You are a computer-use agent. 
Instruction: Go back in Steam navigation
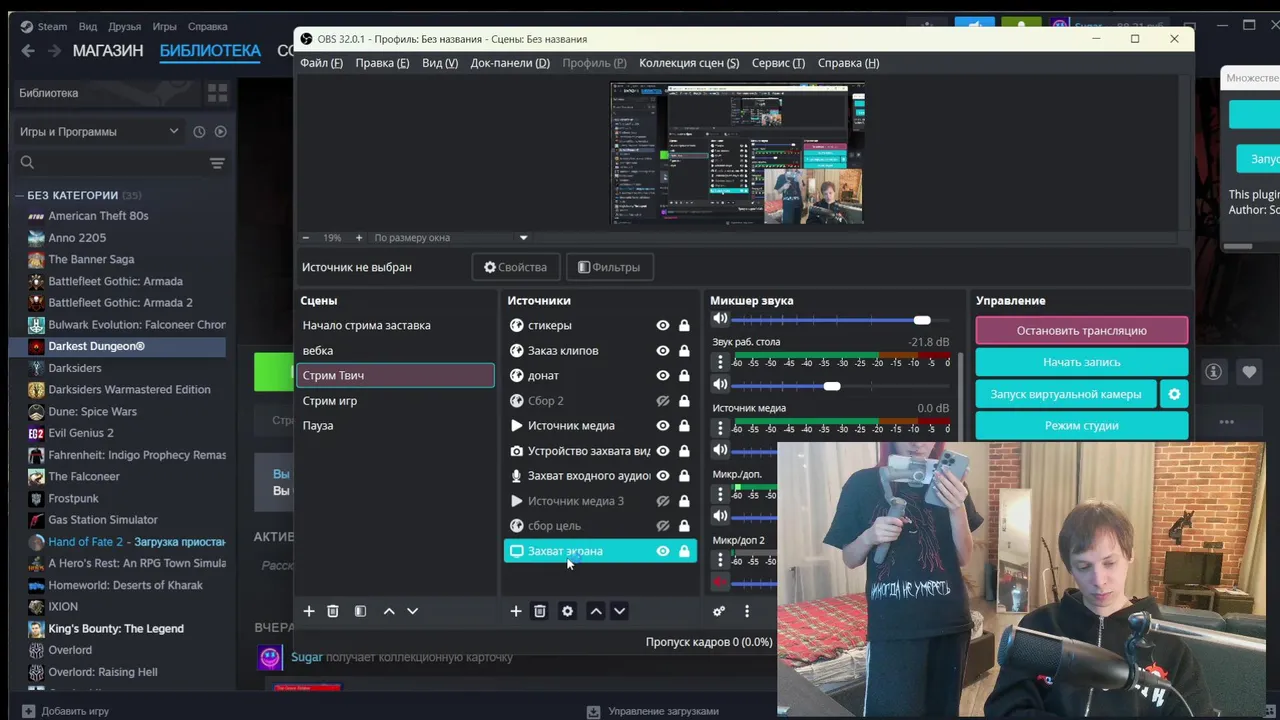28,51
